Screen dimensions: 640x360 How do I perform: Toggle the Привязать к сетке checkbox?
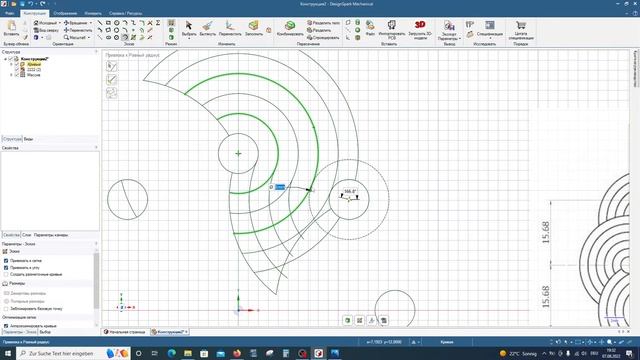(6, 260)
